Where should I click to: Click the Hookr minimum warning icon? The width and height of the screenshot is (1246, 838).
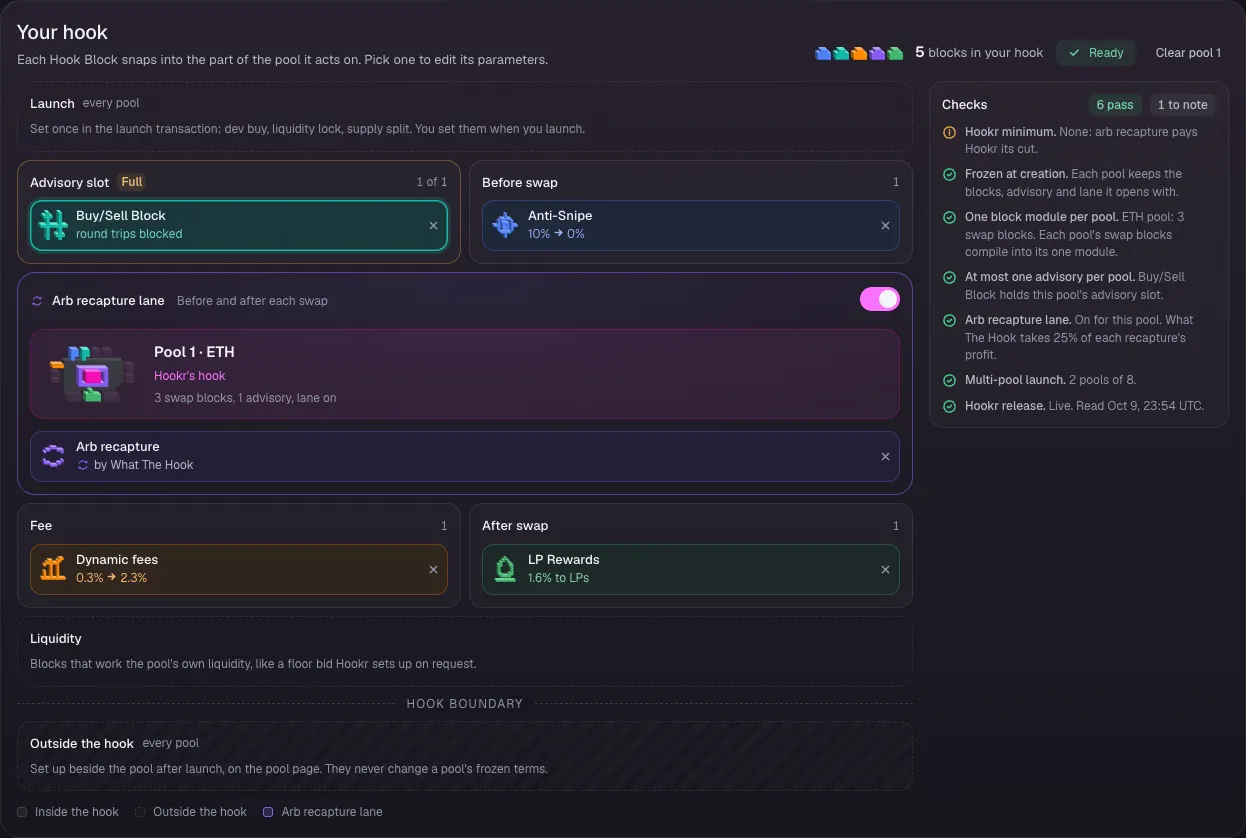pos(949,132)
